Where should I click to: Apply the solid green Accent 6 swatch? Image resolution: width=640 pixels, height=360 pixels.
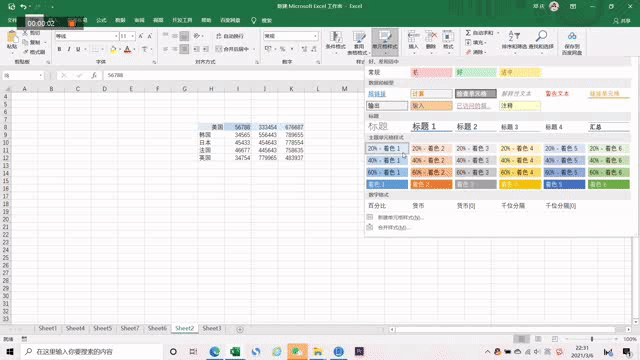(x=609, y=184)
